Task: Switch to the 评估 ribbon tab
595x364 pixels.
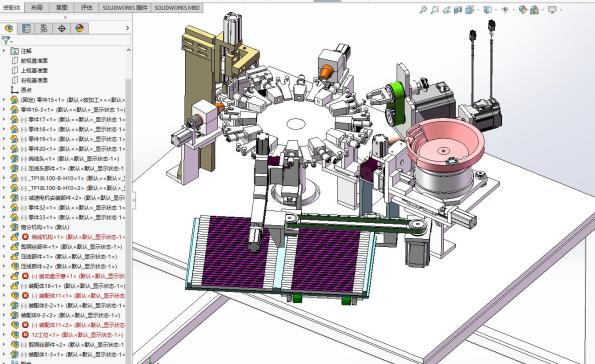Action: (x=87, y=7)
